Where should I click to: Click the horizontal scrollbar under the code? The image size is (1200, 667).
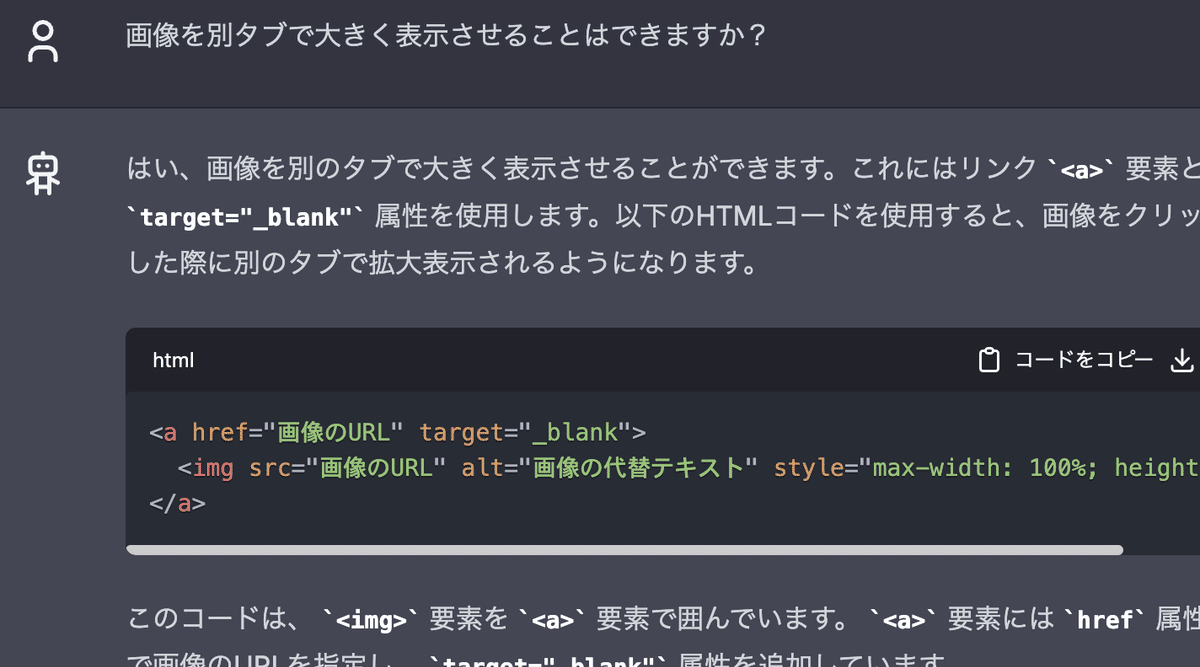click(625, 549)
